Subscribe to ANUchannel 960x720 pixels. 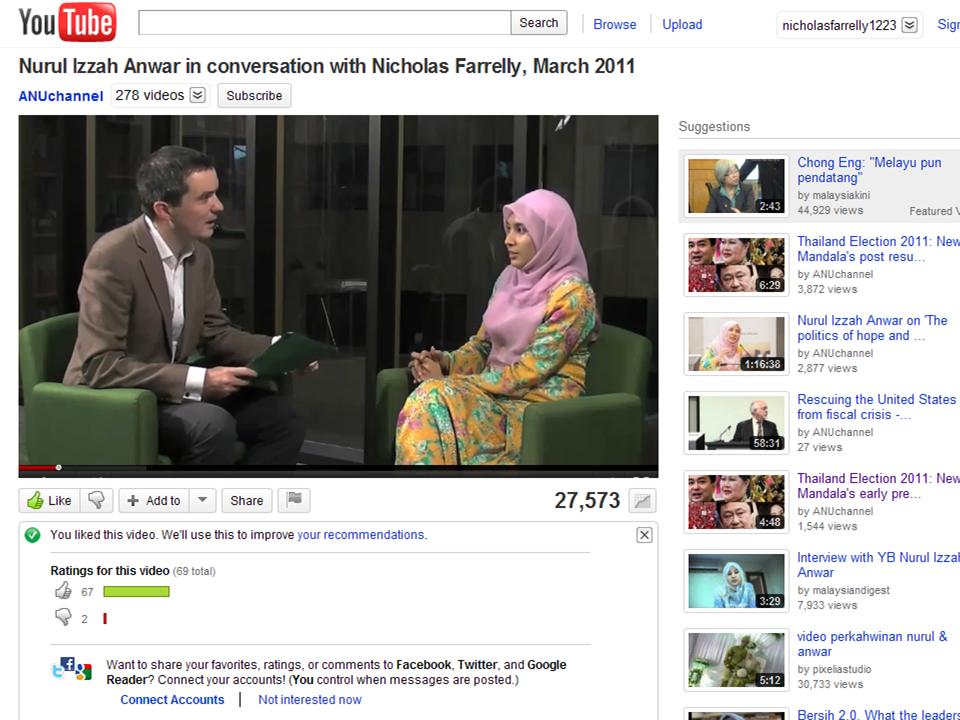tap(254, 96)
